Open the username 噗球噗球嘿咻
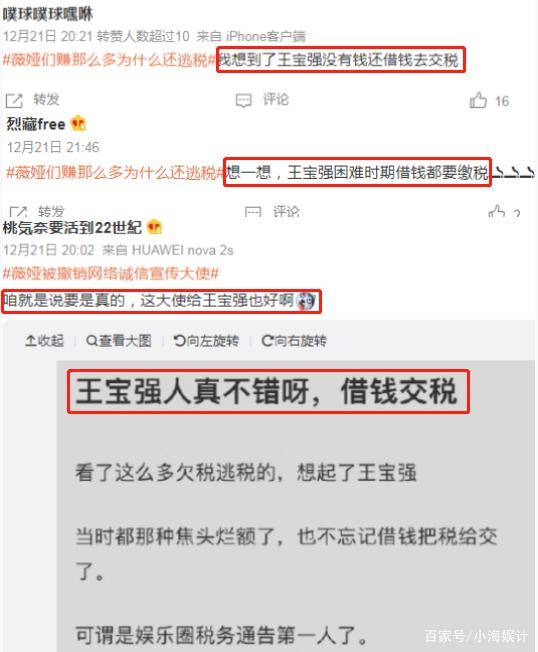The width and height of the screenshot is (538, 652). tap(48, 14)
